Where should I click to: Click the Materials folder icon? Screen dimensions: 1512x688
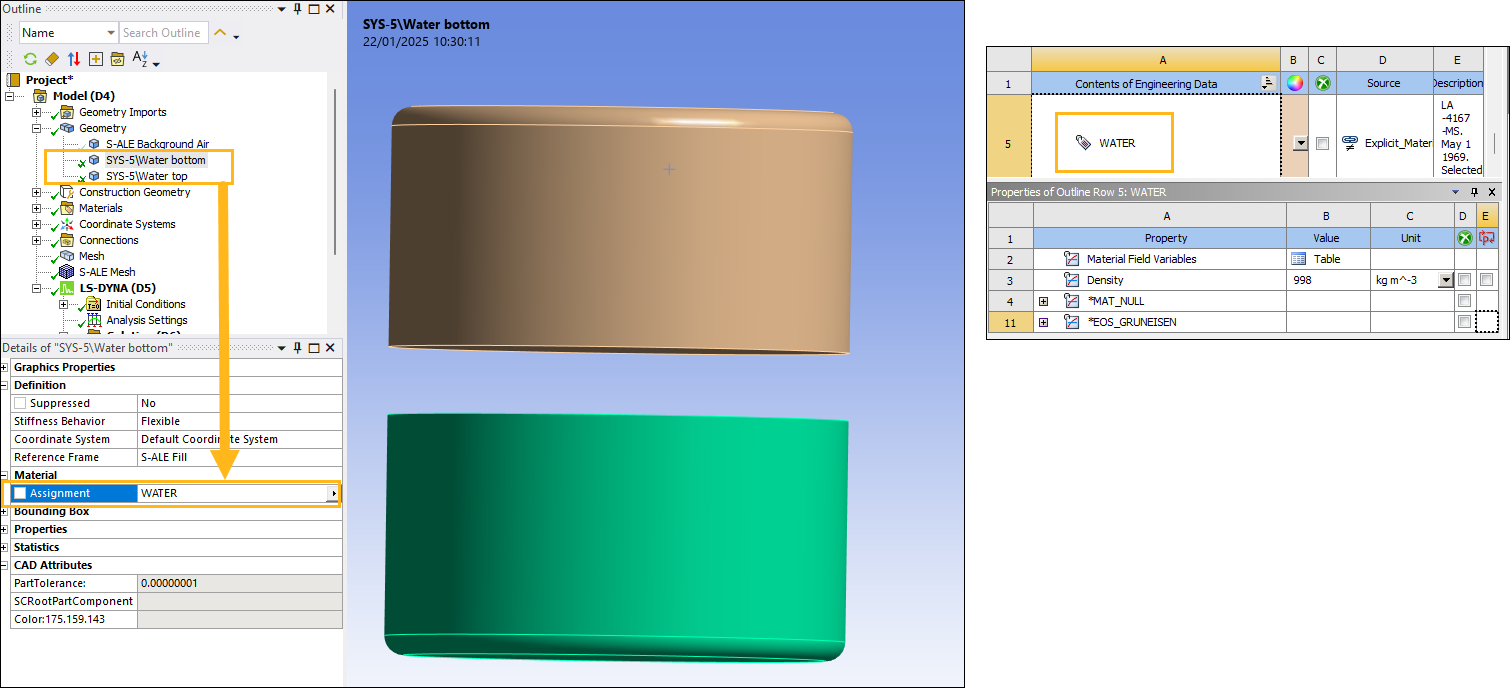click(67, 208)
